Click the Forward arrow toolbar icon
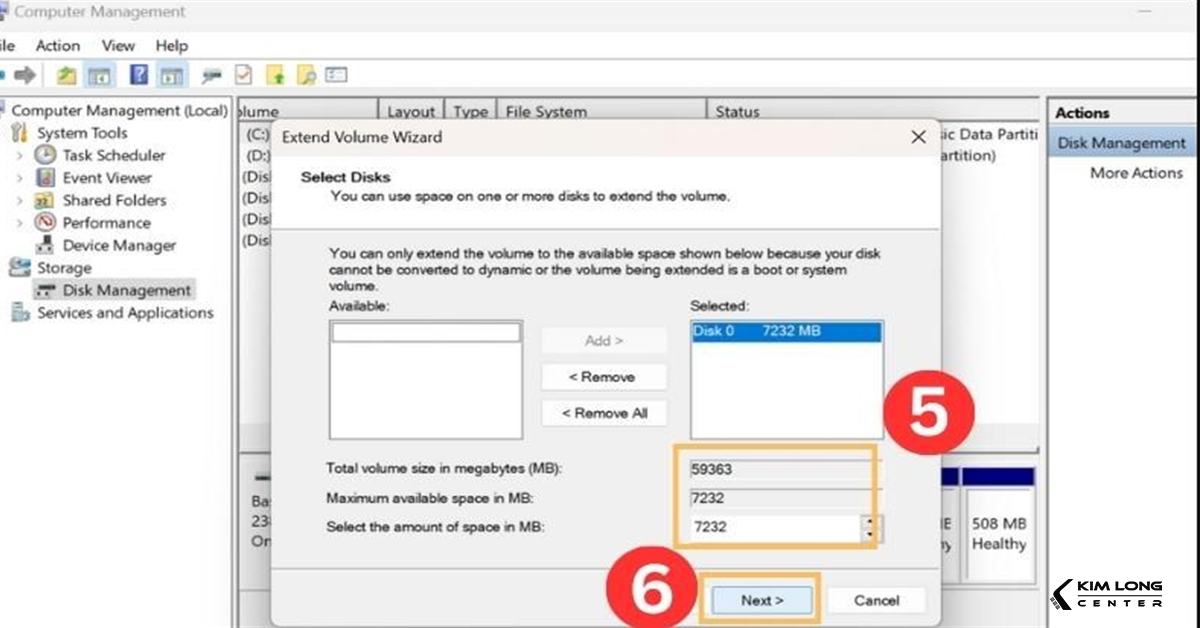Image resolution: width=1200 pixels, height=628 pixels. [x=26, y=75]
